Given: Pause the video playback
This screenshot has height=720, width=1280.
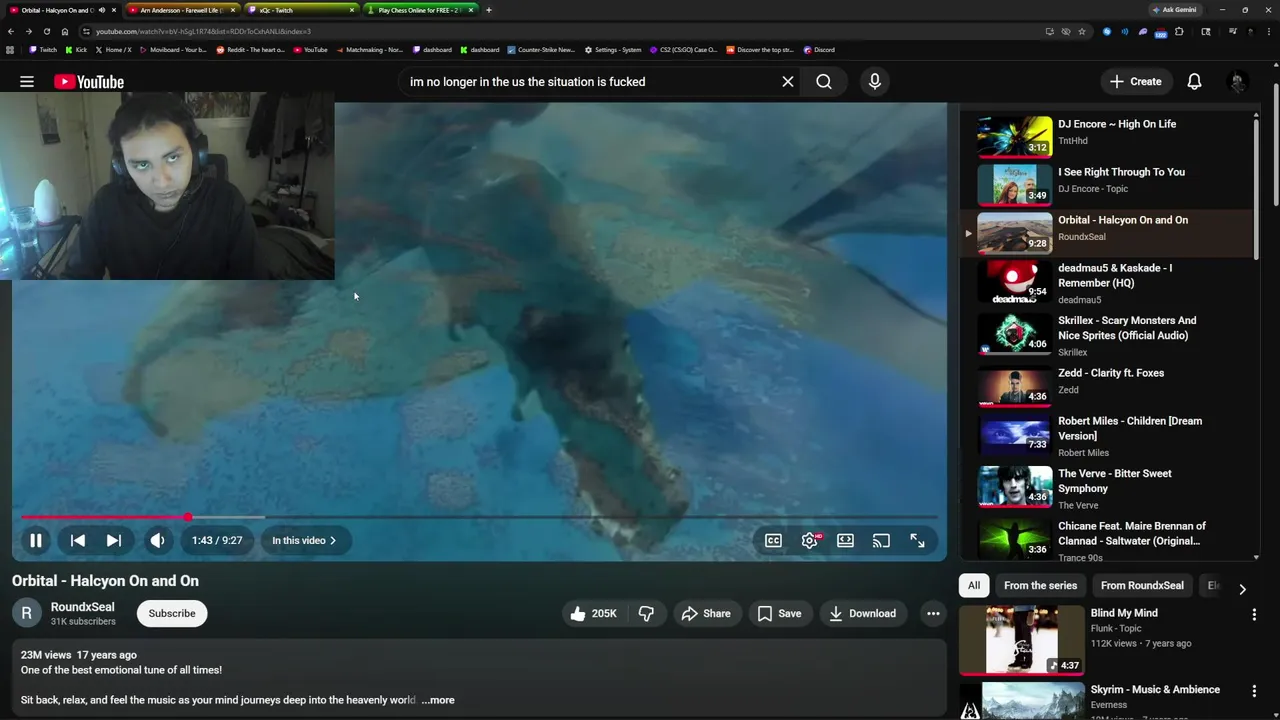Looking at the screenshot, I should click(x=35, y=540).
